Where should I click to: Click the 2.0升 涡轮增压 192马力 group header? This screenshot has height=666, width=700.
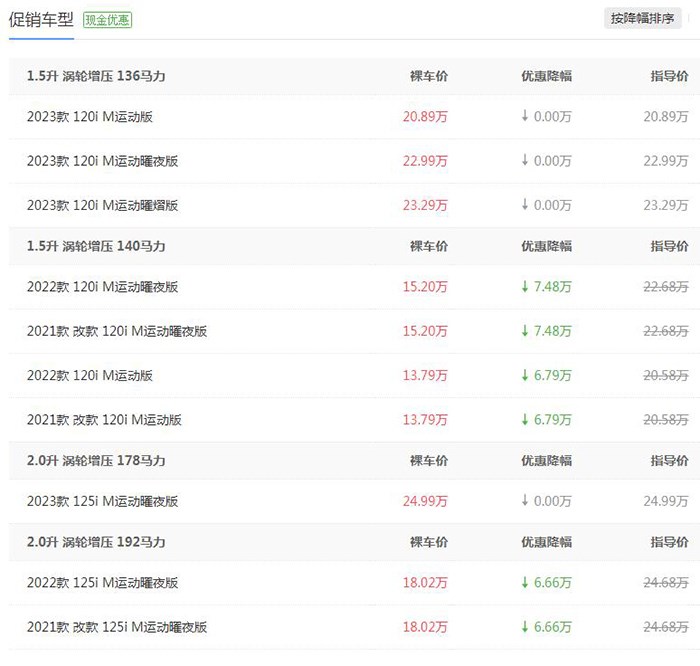pos(96,542)
